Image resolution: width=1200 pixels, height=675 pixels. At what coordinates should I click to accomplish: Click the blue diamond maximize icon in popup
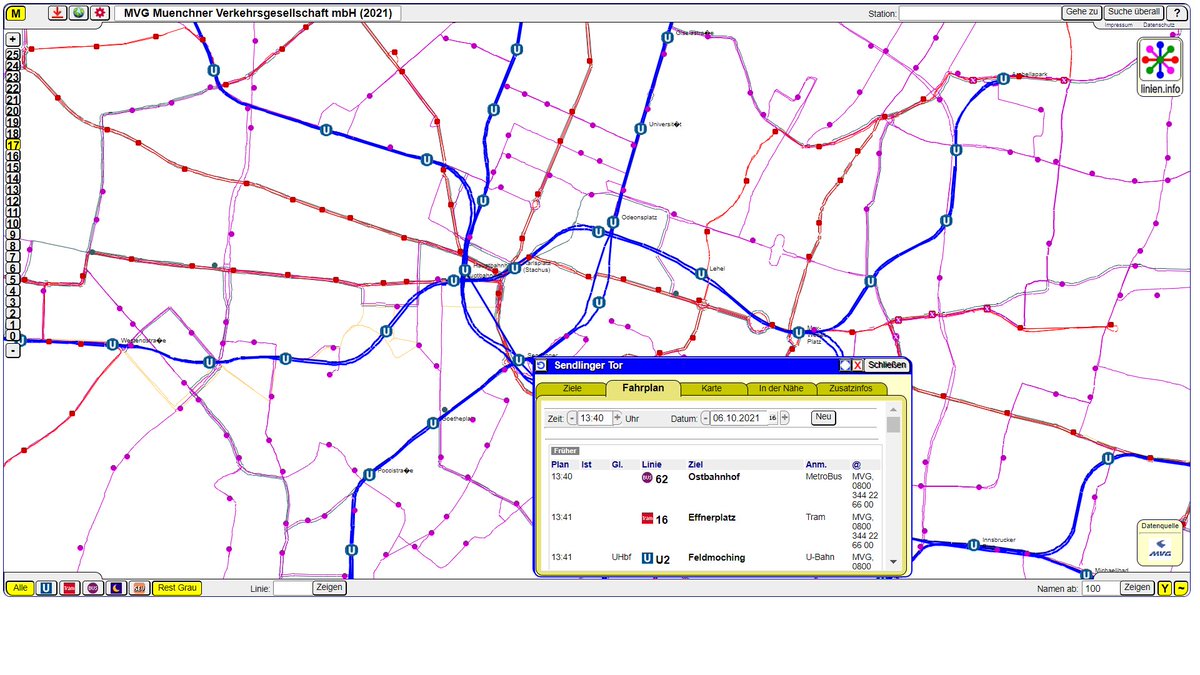[845, 366]
